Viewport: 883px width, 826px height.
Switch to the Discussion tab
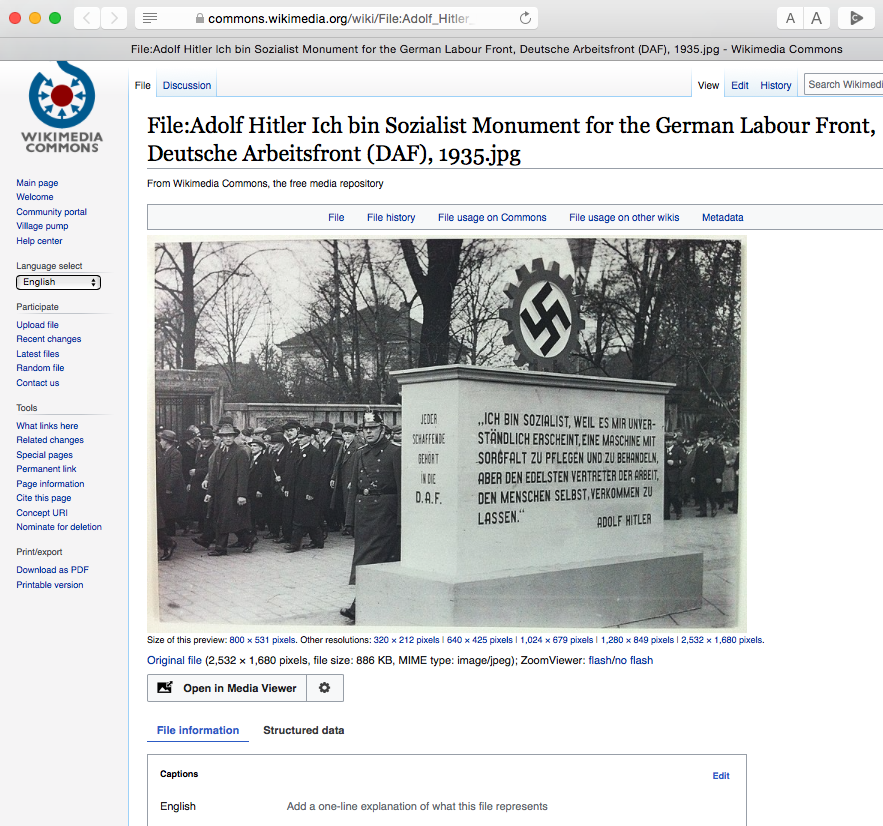pos(187,85)
